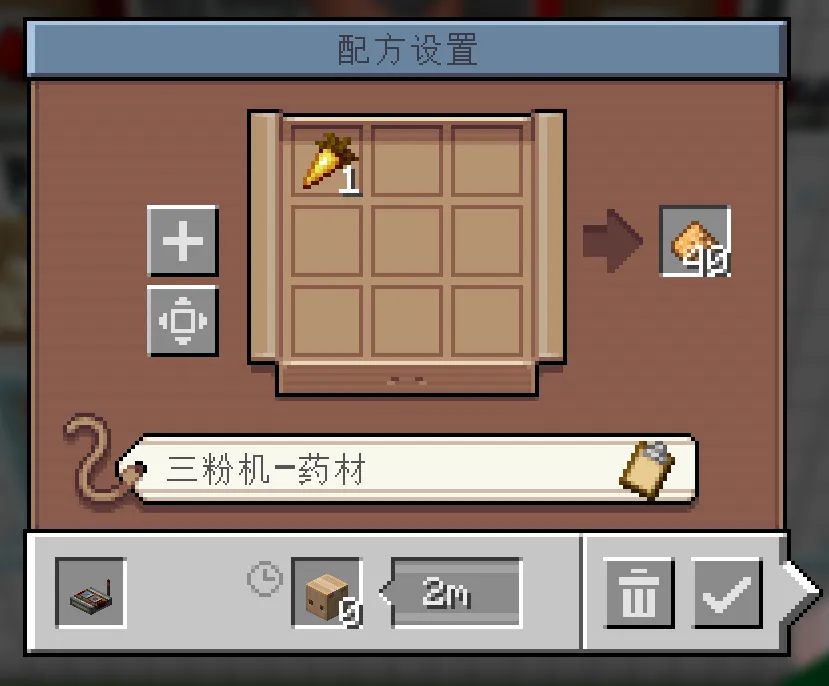Image resolution: width=829 pixels, height=686 pixels.
Task: Select the center crafting grid slot
Action: 407,241
